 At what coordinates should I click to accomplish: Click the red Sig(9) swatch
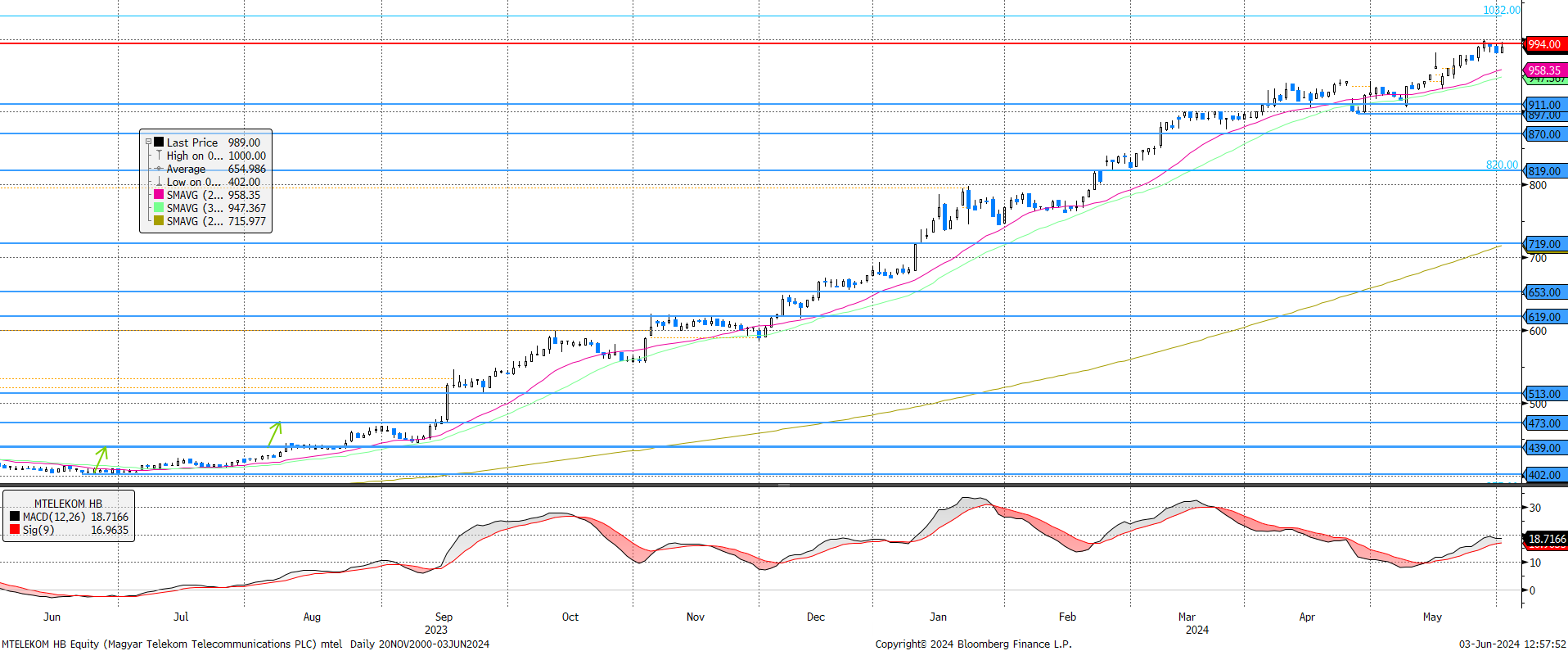pos(15,529)
